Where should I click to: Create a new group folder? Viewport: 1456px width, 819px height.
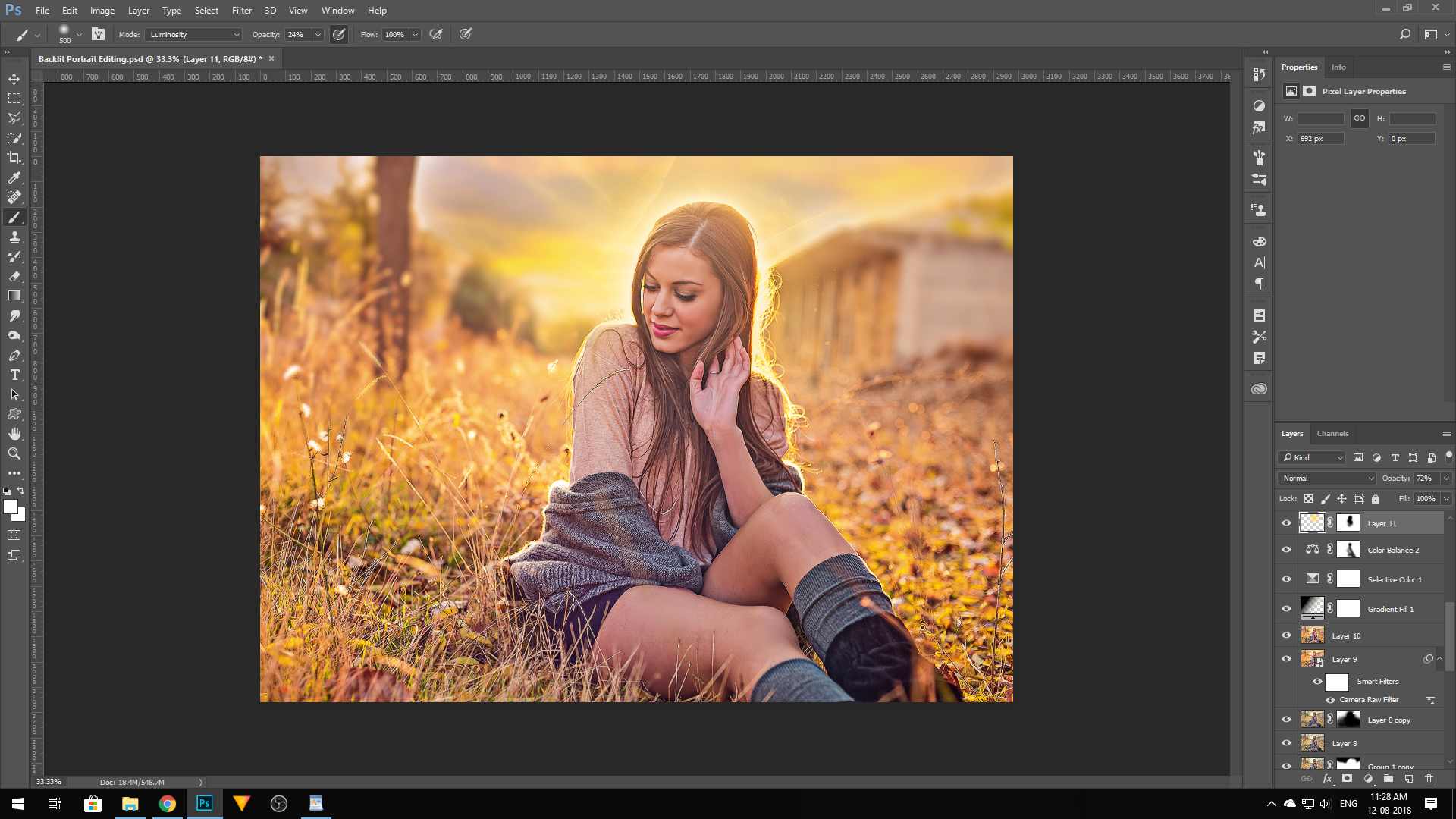click(x=1388, y=779)
